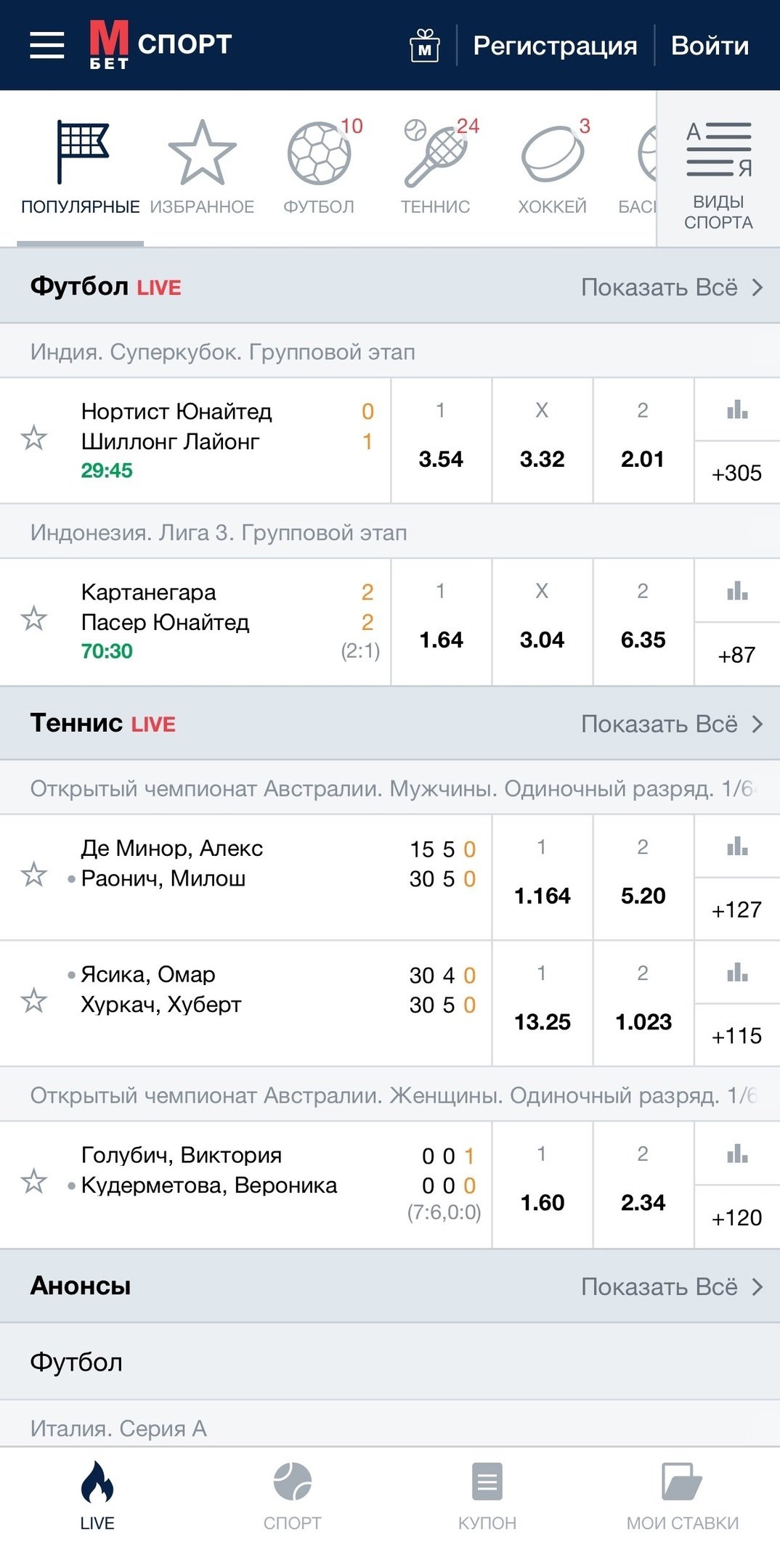Open +305 more markets for Нортист match
The height and width of the screenshot is (1568, 780).
pyautogui.click(x=737, y=473)
